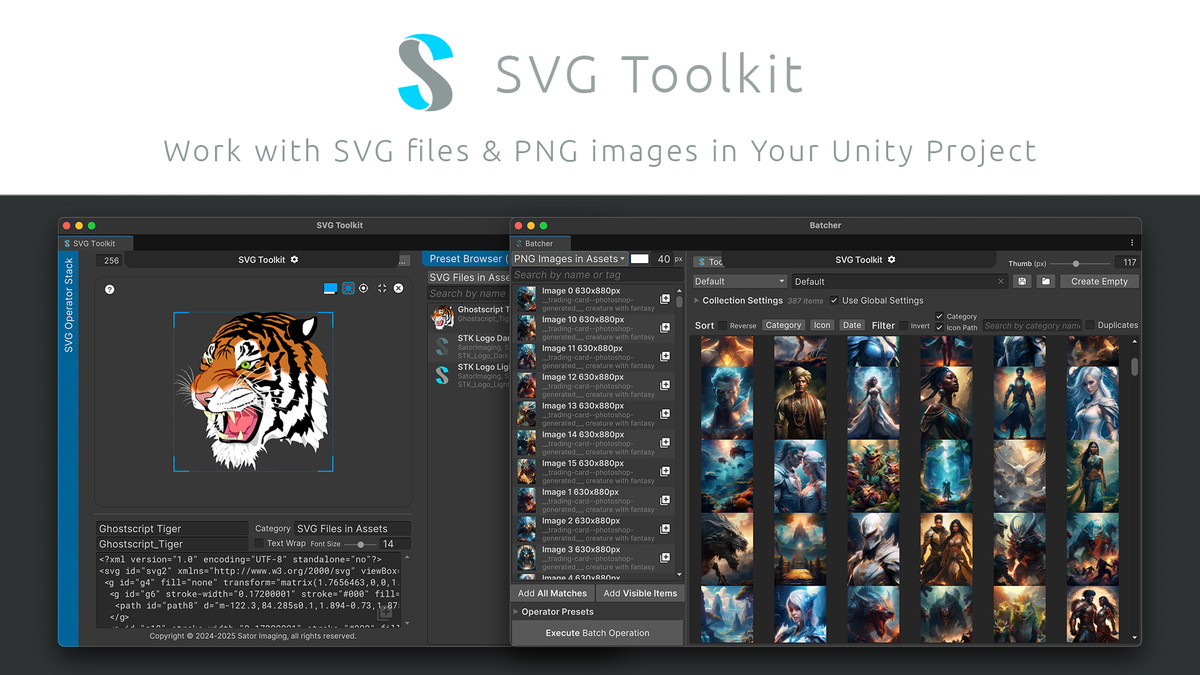Screen dimensions: 1200x675
Task: Close the tiger preview with X icon
Action: [x=398, y=288]
